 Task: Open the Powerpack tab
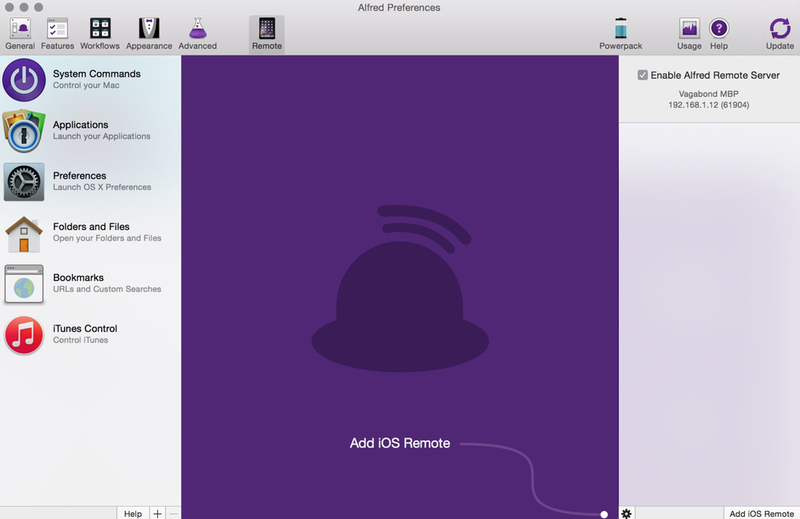[620, 34]
